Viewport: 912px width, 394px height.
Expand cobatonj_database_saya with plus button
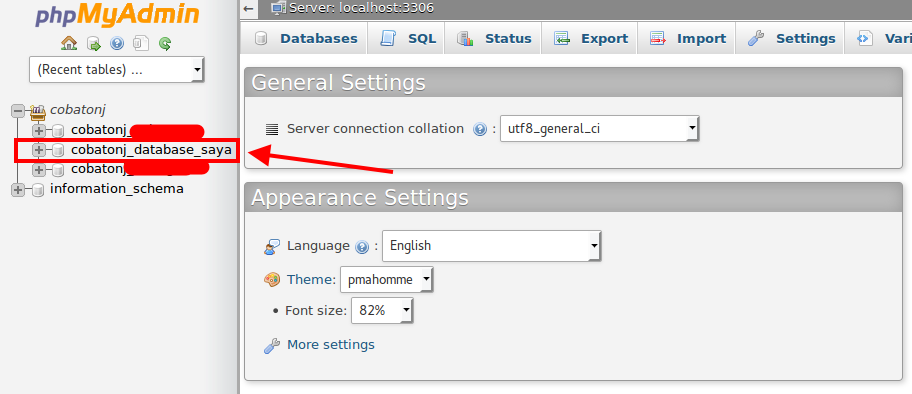pos(39,150)
